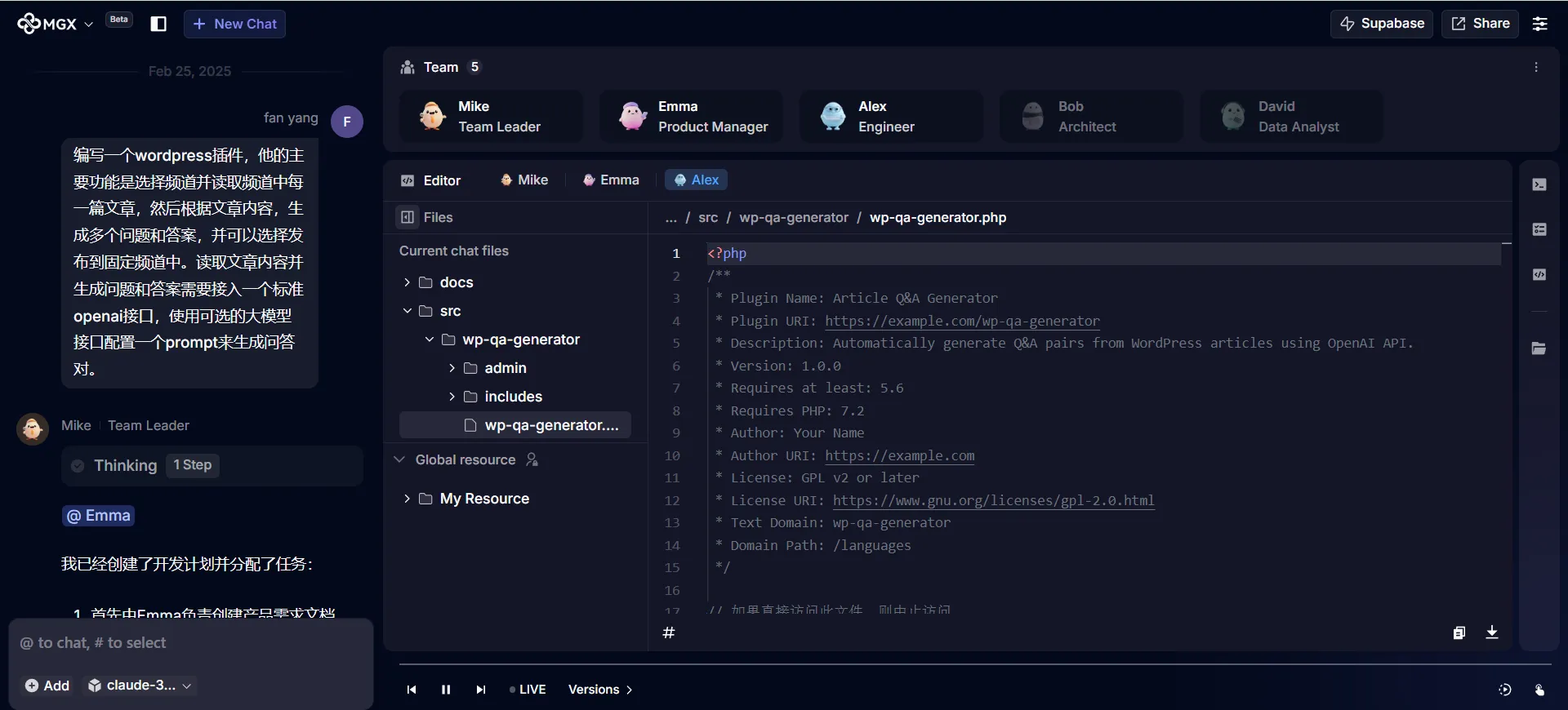Viewport: 1568px width, 710px height.
Task: Open the code editor icon in right sidebar
Action: coord(1539,274)
